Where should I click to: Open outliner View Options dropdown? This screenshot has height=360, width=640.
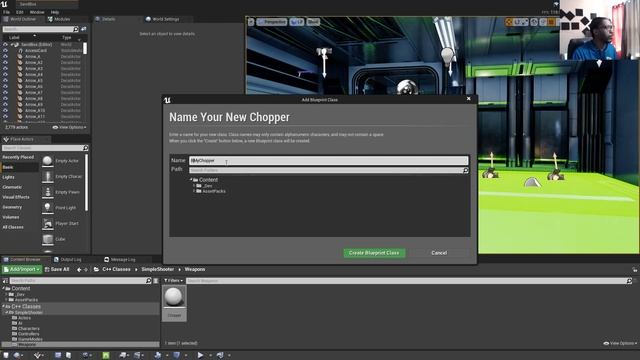point(69,127)
